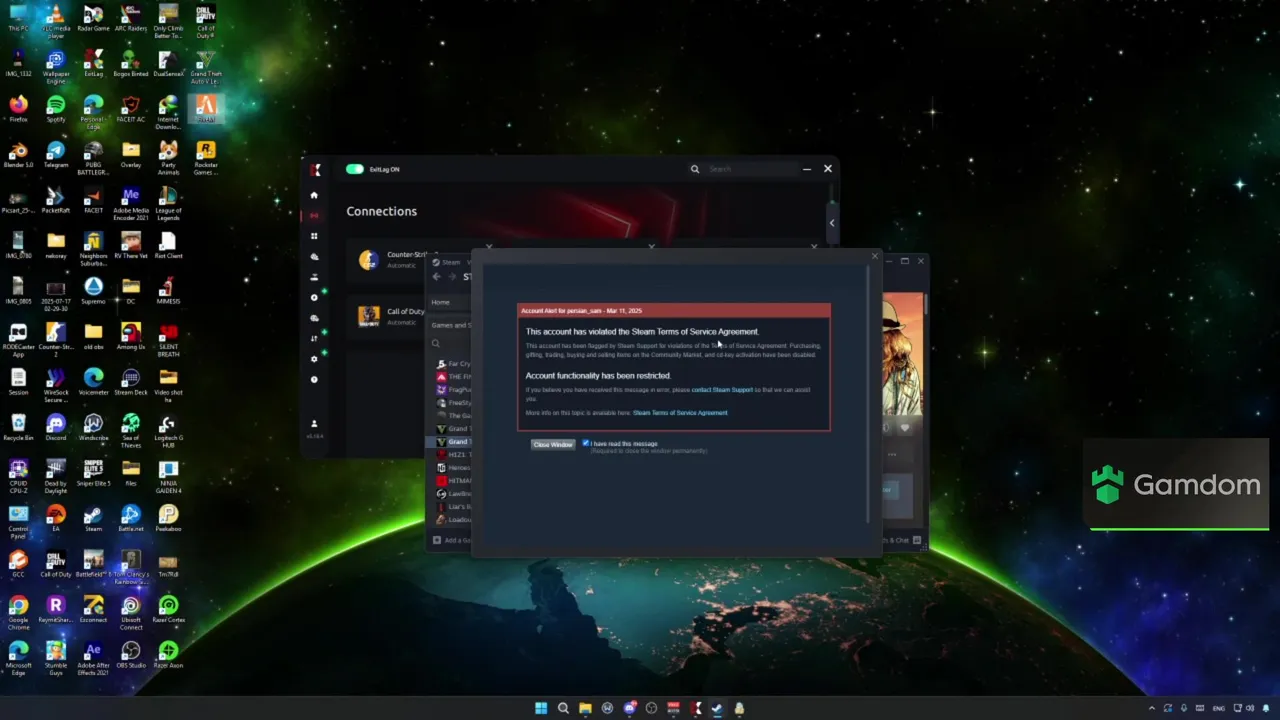Open taskbar Search icon
The image size is (1280, 720).
[x=563, y=708]
